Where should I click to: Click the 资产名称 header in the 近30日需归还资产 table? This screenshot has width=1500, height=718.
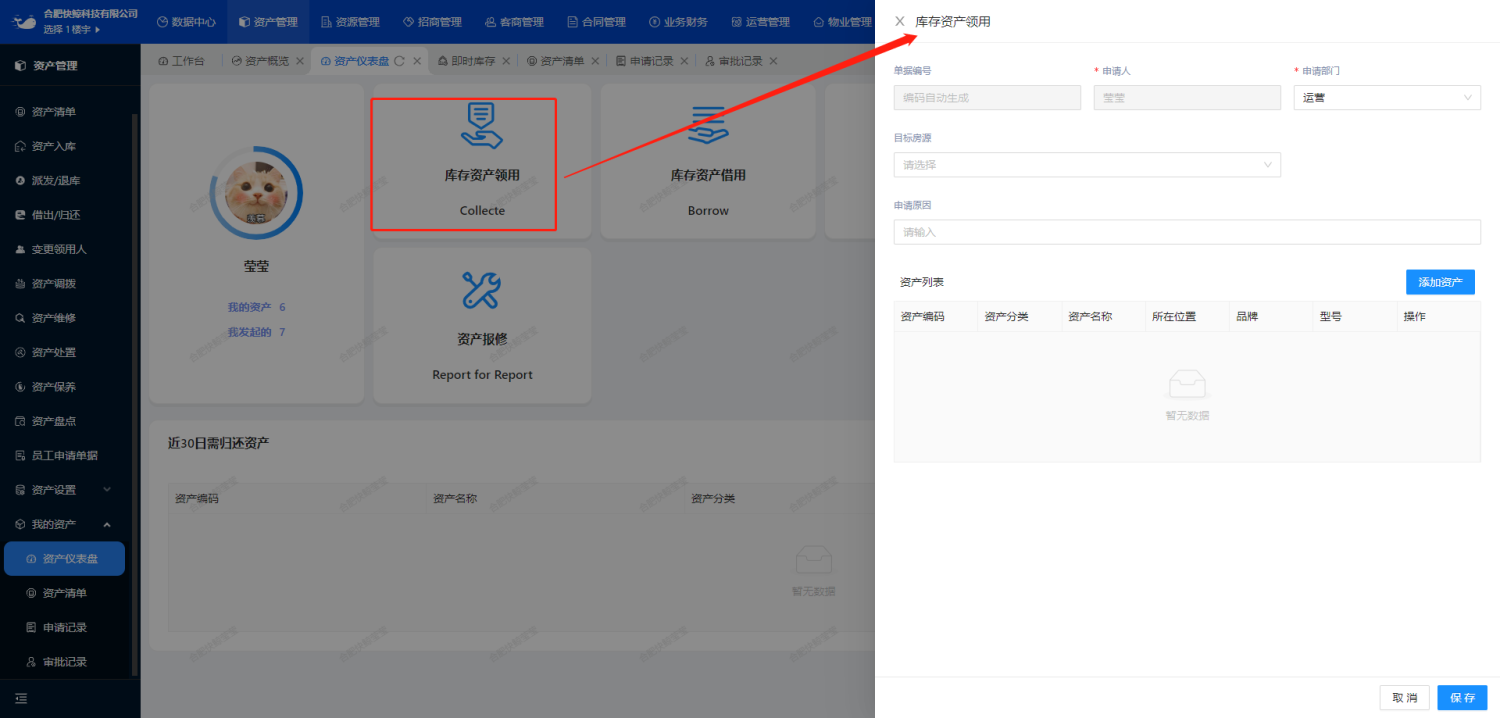[x=455, y=498]
